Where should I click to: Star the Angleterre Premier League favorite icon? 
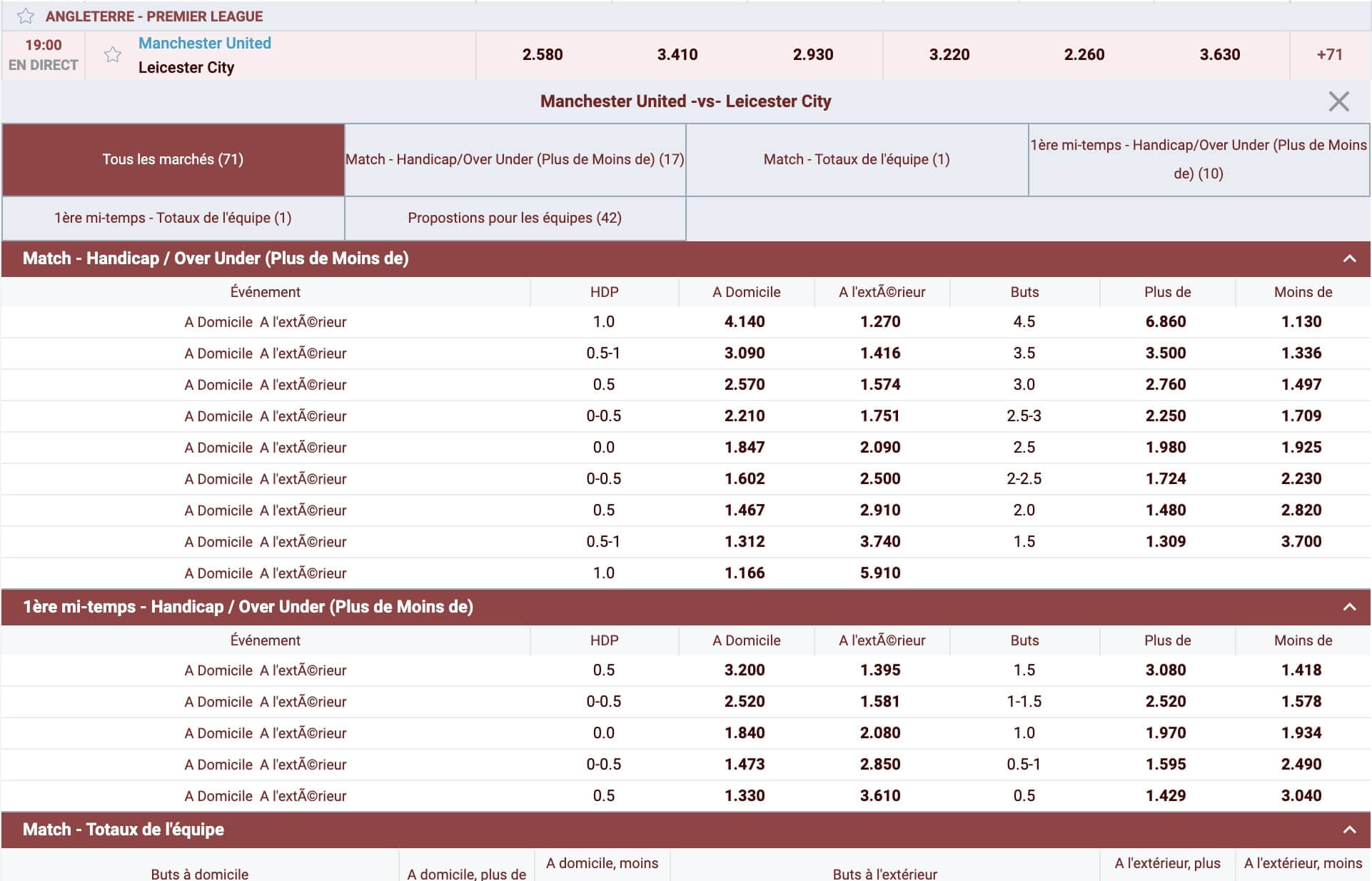26,16
